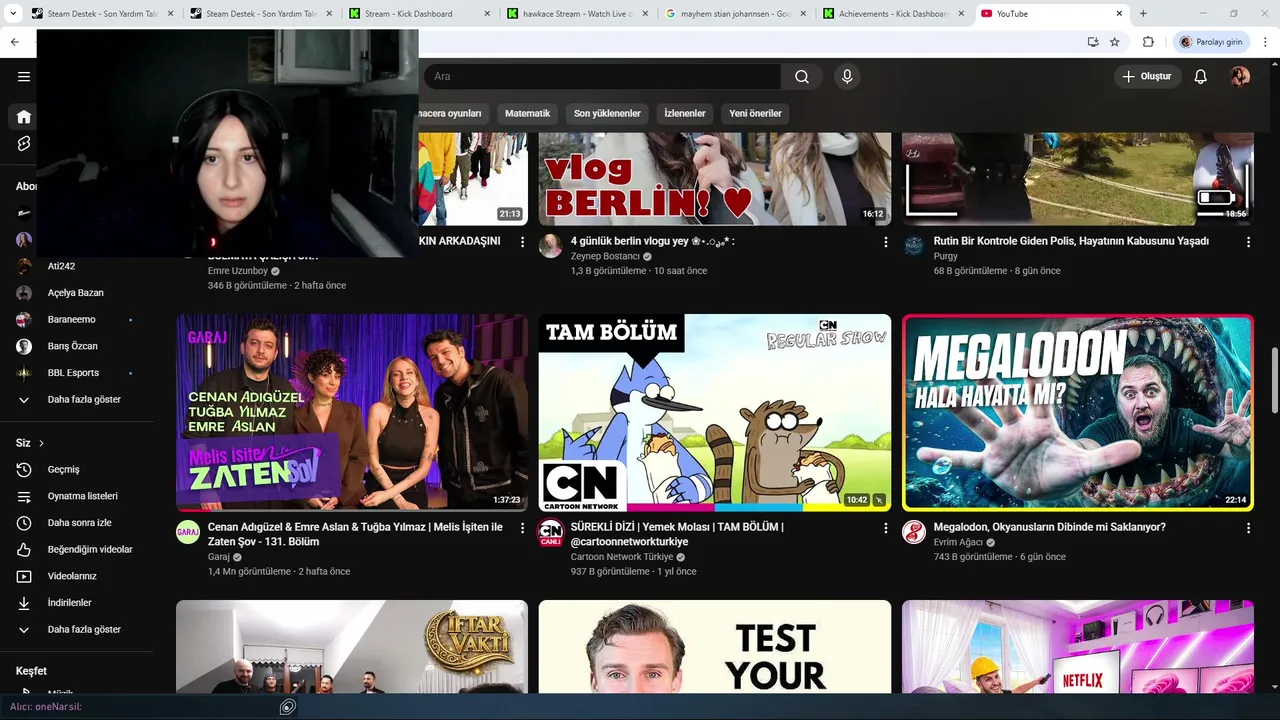This screenshot has height=720, width=1280.
Task: Click the search magnifier button
Action: coord(802,76)
